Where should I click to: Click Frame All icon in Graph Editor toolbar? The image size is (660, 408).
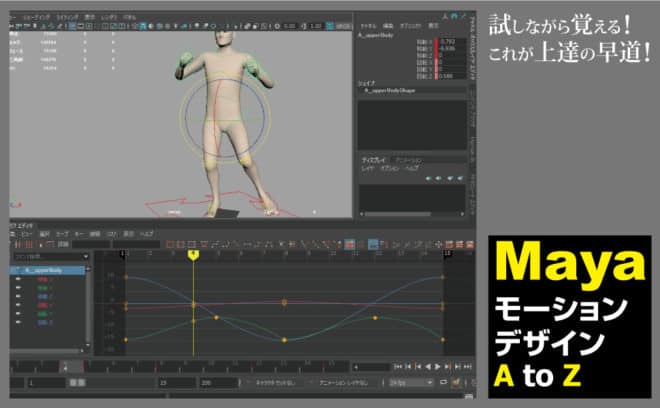tap(170, 244)
